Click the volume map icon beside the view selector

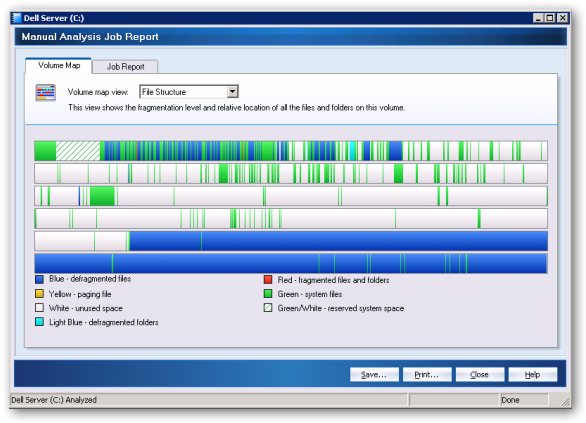pos(46,93)
